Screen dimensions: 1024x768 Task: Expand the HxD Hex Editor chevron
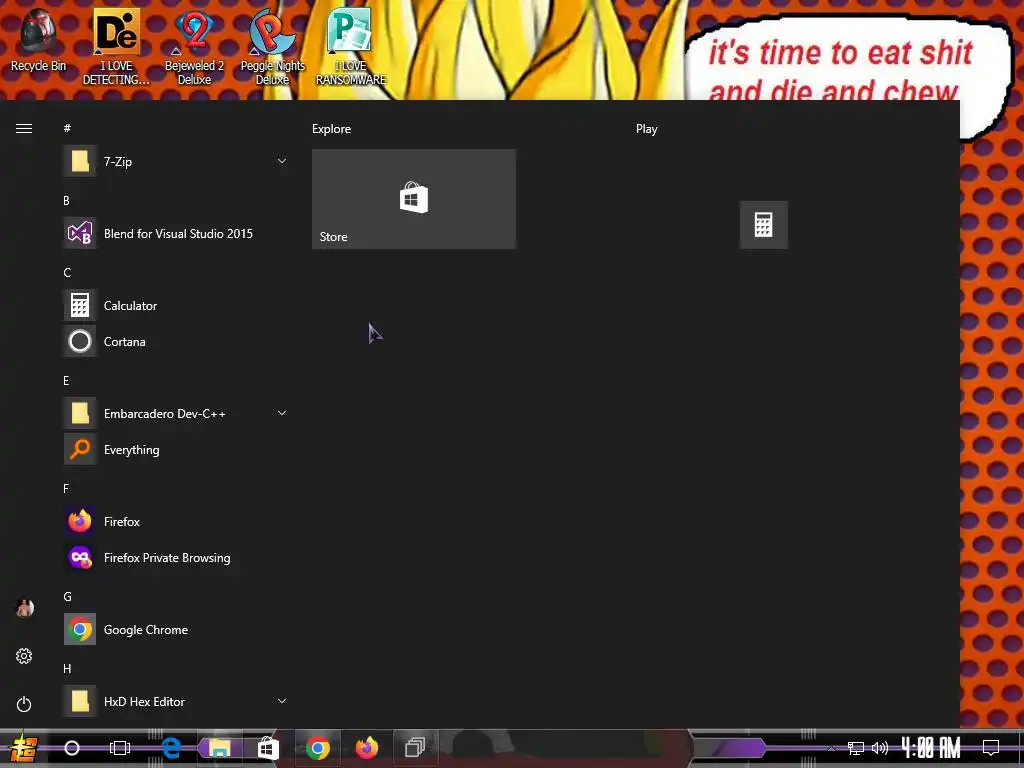[282, 701]
